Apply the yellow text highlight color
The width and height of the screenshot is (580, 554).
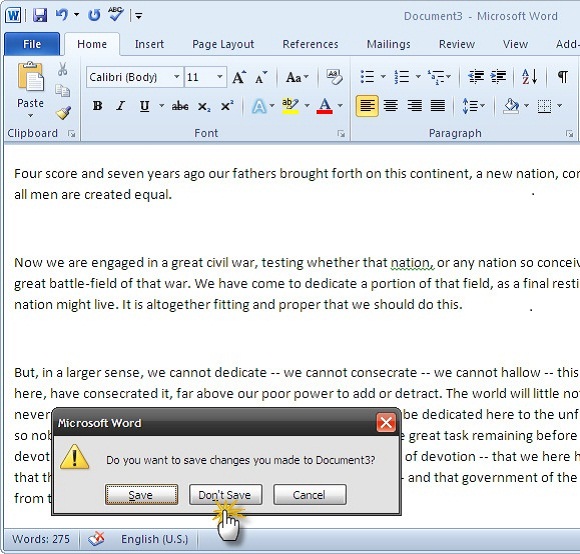pos(290,106)
